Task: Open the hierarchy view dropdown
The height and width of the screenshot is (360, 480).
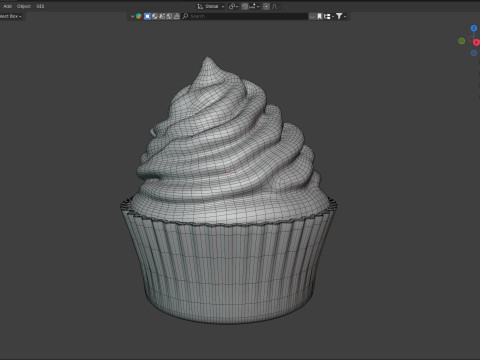Action: [329, 16]
